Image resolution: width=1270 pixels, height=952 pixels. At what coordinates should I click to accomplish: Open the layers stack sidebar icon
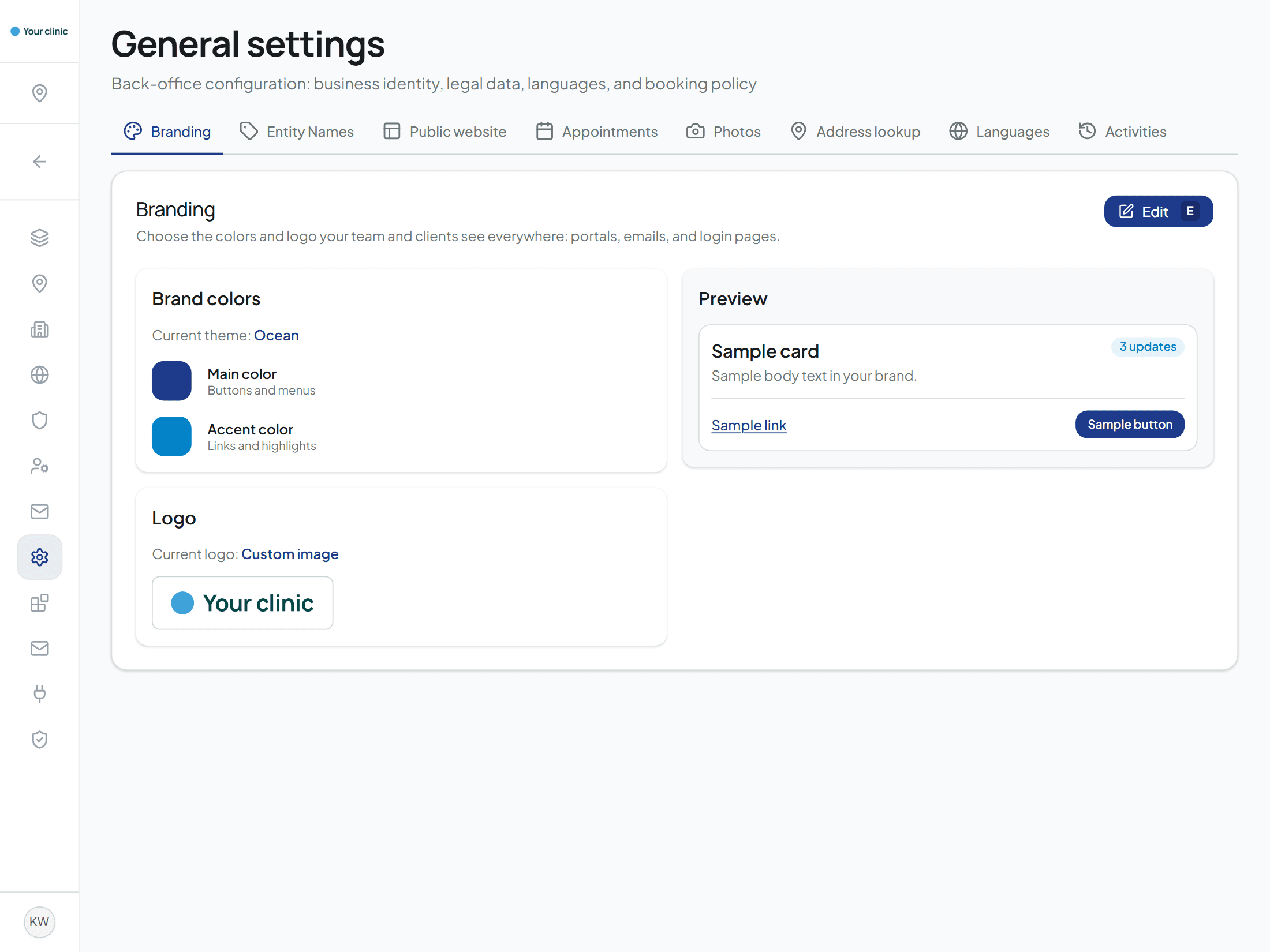(39, 238)
